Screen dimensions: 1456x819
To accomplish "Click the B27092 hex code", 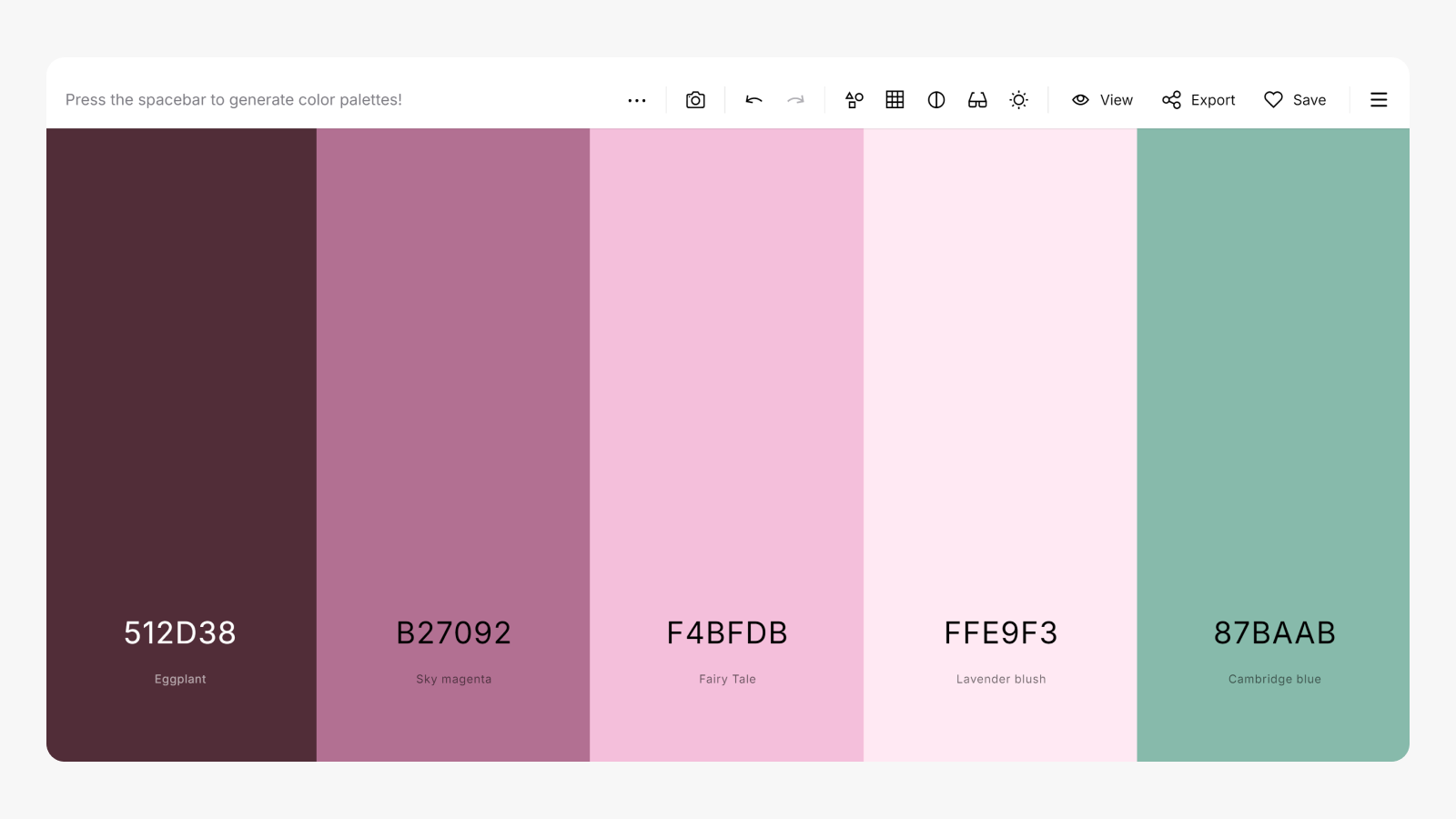I will coord(453,633).
